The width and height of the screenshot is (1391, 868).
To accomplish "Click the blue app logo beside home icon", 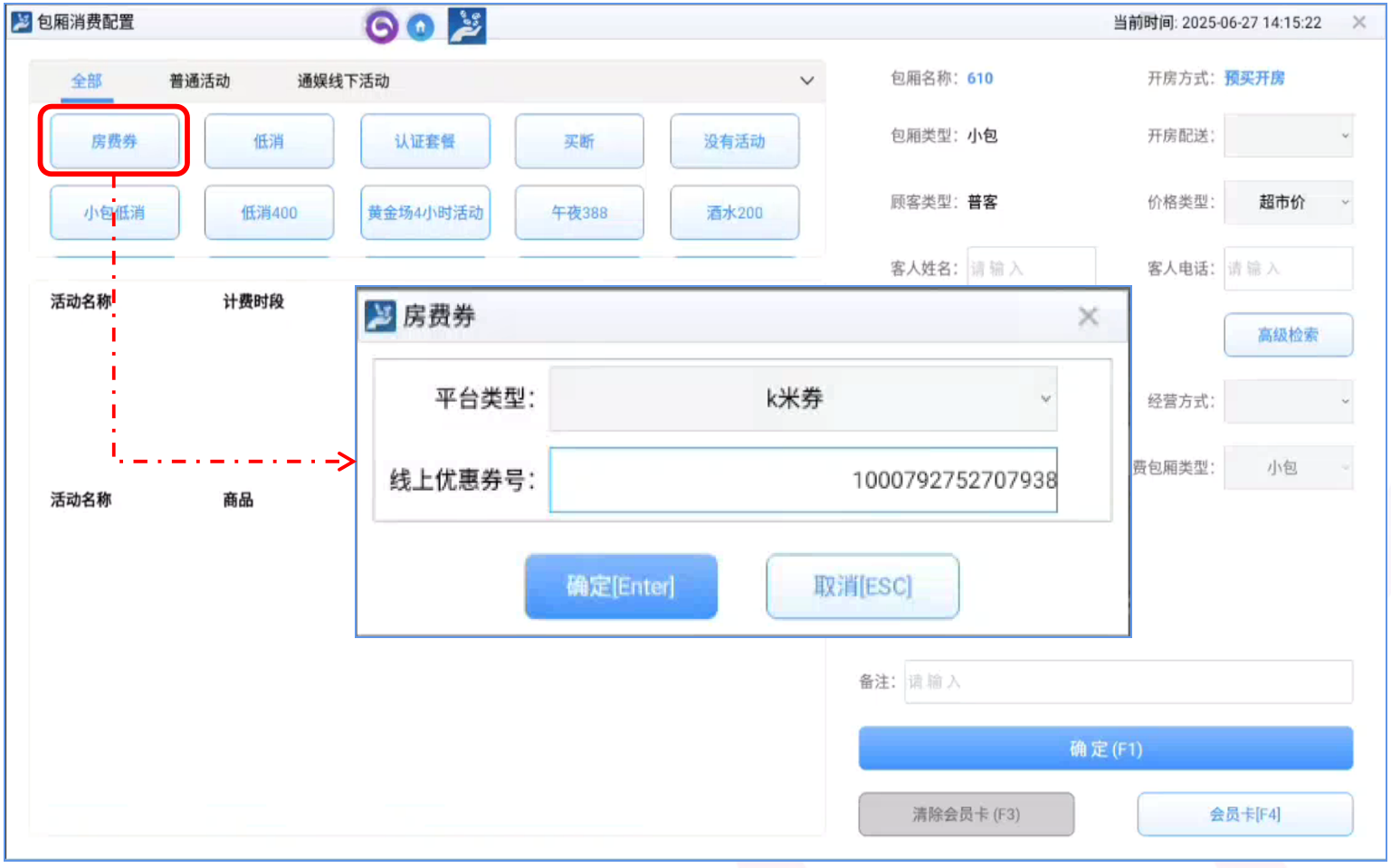I will (467, 25).
